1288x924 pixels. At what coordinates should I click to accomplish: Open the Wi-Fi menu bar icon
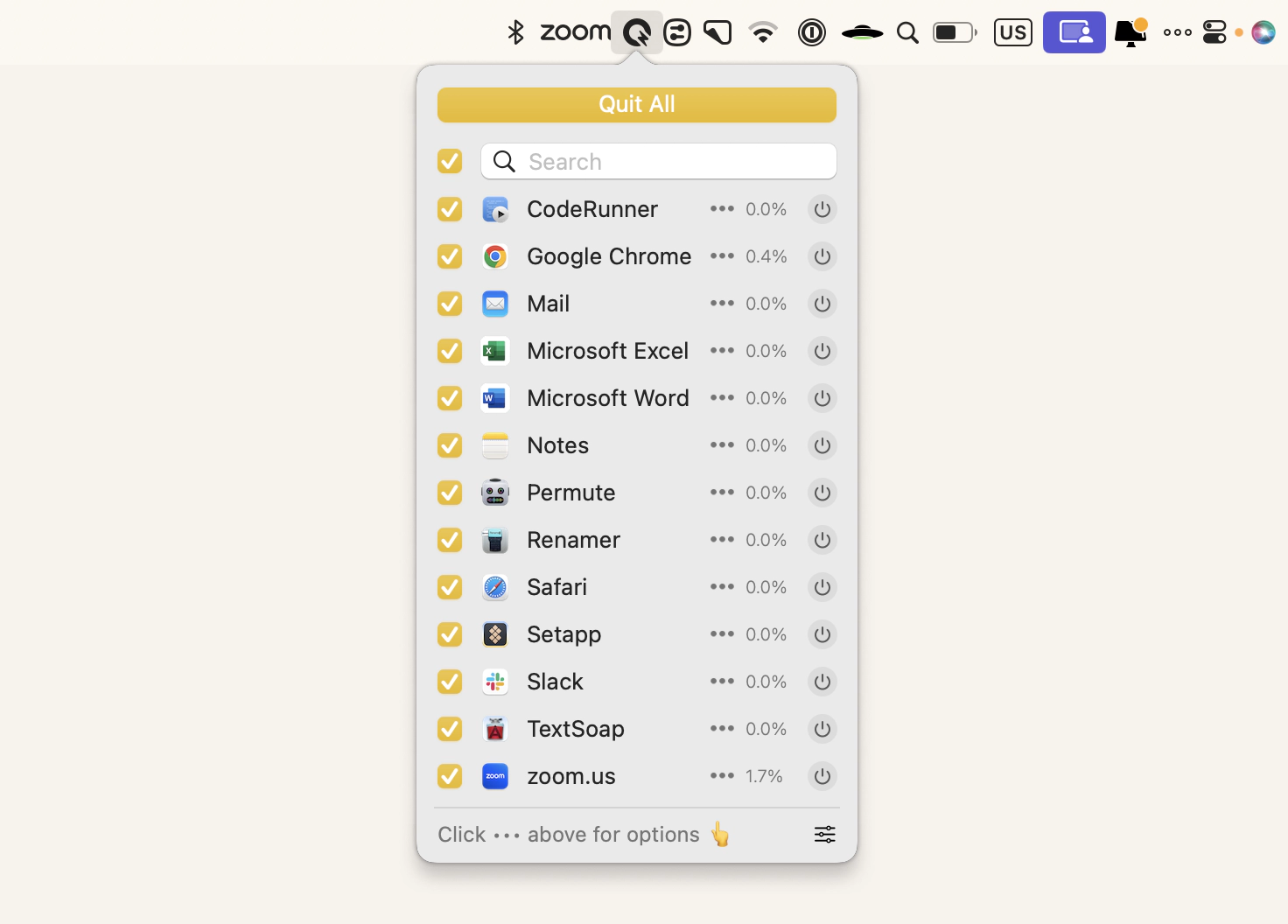click(x=763, y=32)
